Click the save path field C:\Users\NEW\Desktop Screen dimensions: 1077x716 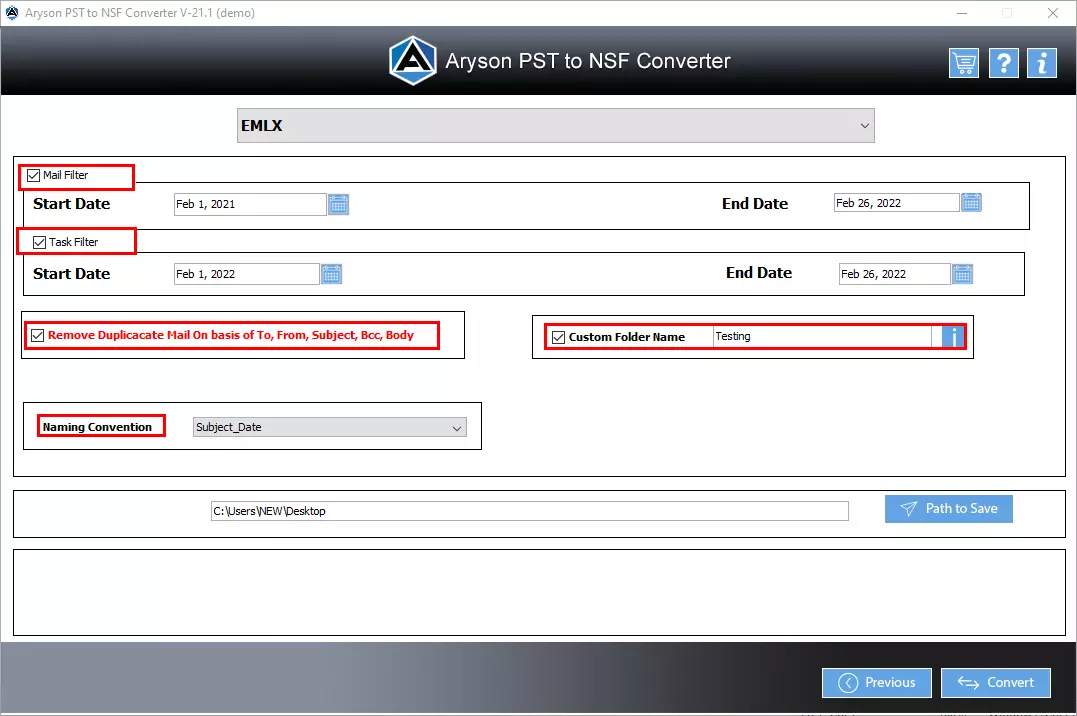[x=530, y=511]
